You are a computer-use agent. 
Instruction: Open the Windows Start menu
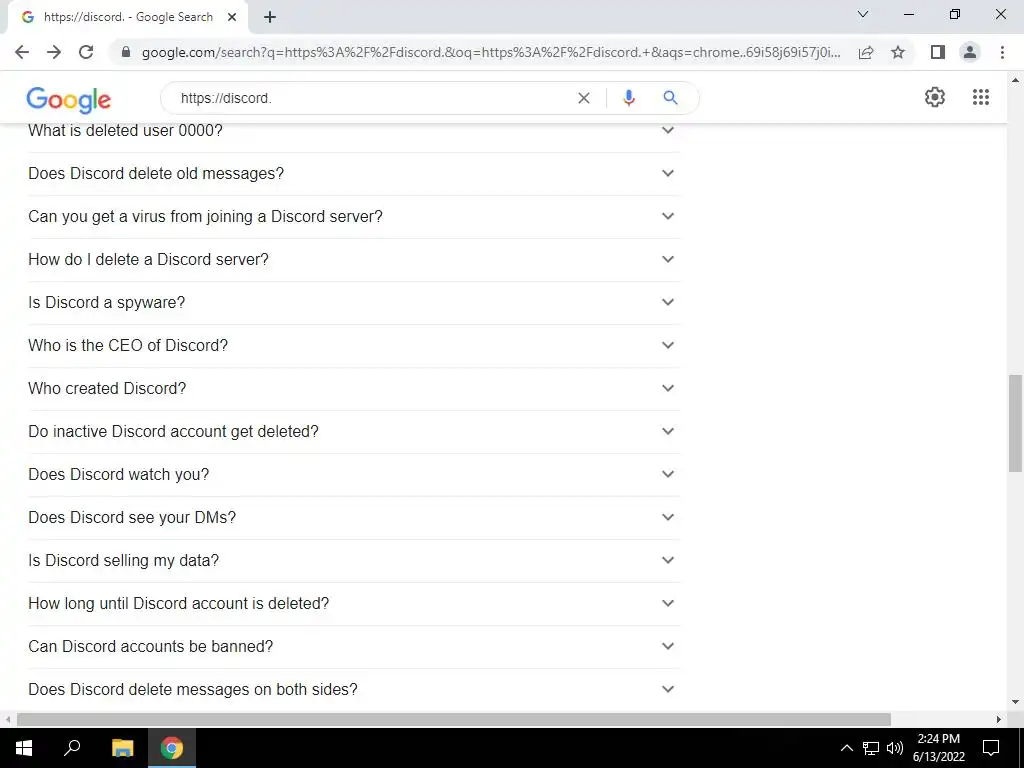(24, 748)
